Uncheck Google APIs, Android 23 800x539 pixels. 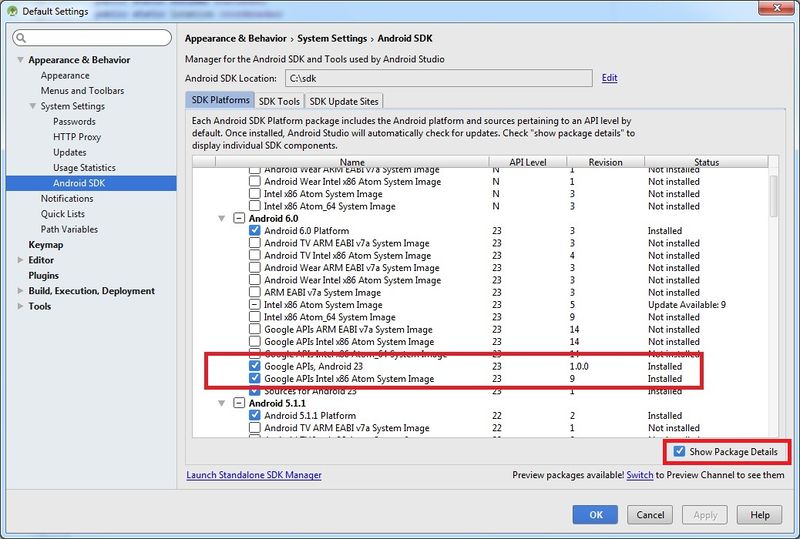click(x=254, y=366)
